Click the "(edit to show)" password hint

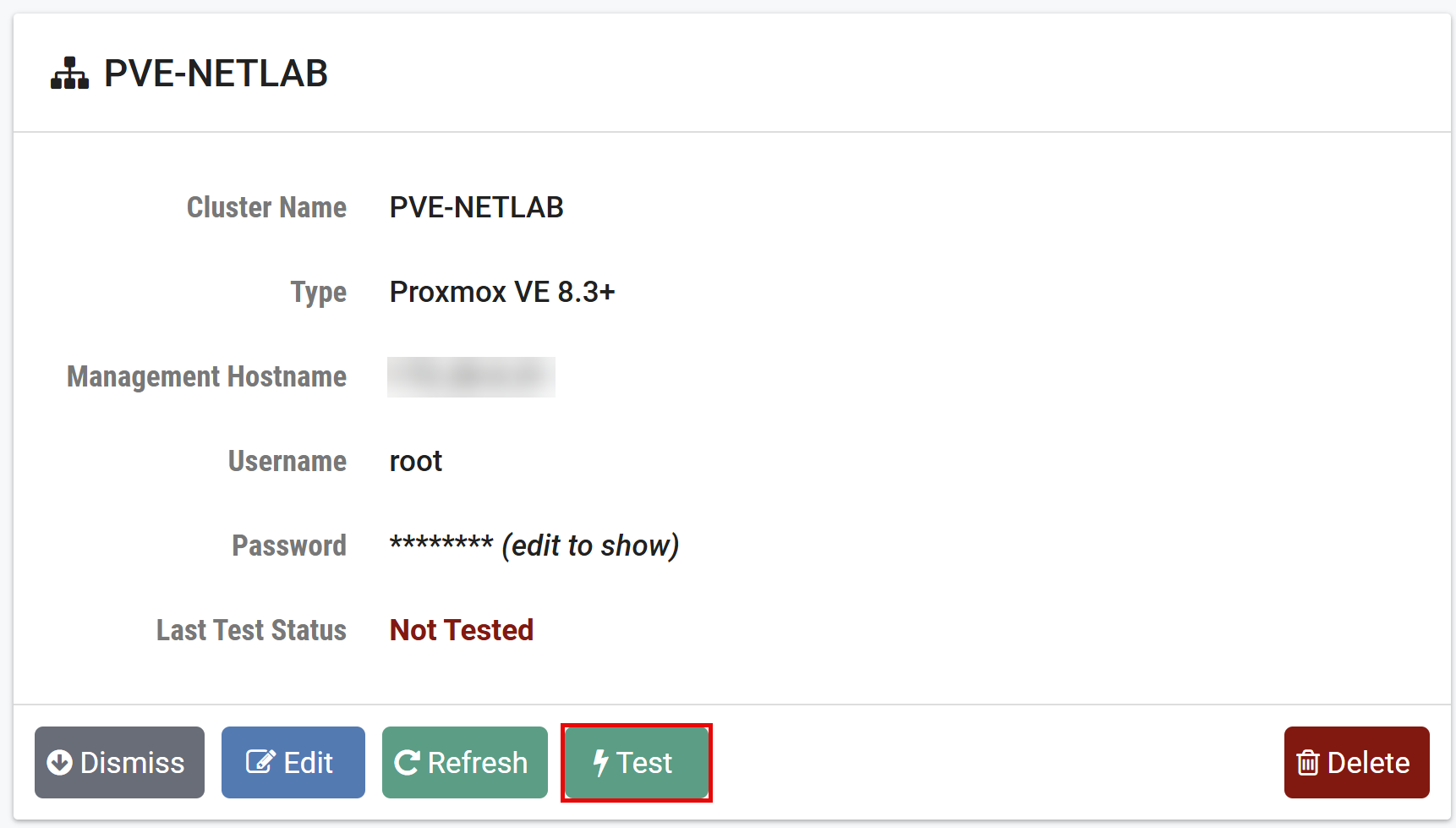[x=590, y=546]
